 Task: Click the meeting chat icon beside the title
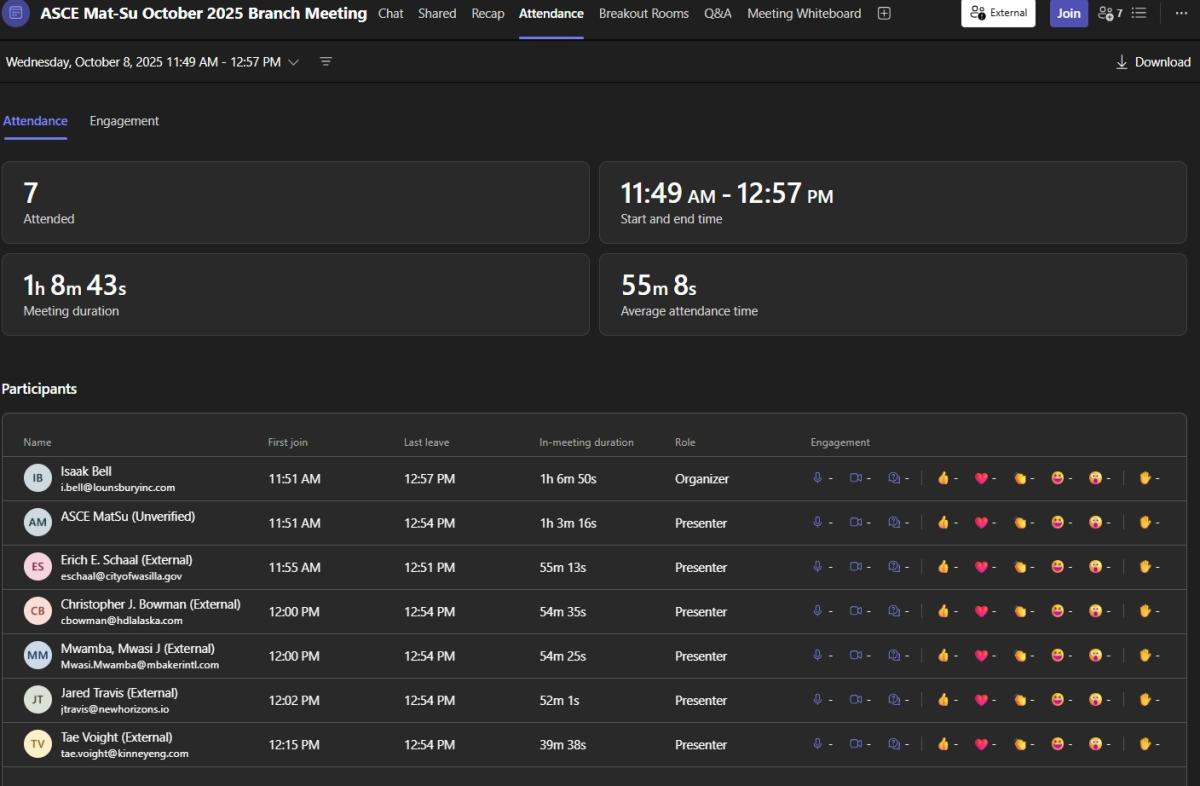pos(17,14)
